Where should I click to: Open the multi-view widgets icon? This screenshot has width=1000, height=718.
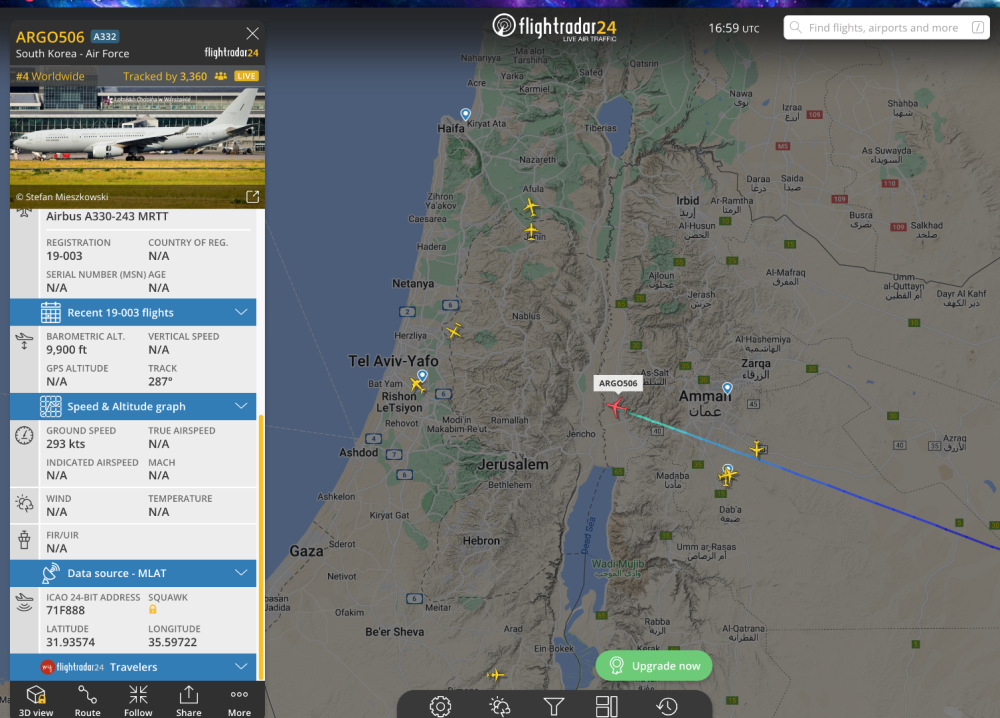coord(607,706)
